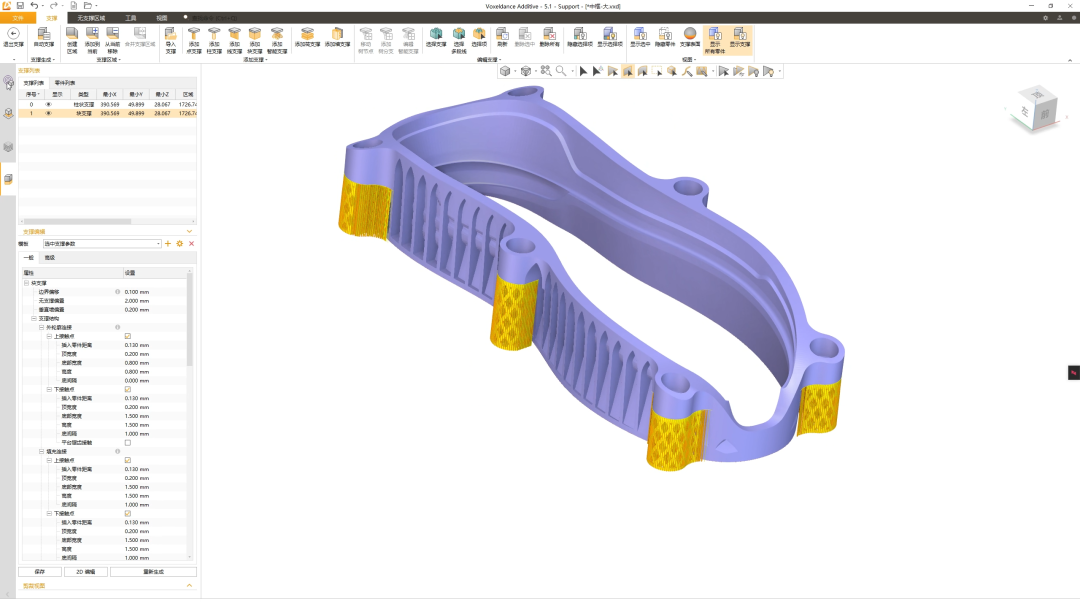Viewport: 1080px width, 607px height.
Task: Click the 删除所有 (delete all) icon
Action: coord(549,38)
